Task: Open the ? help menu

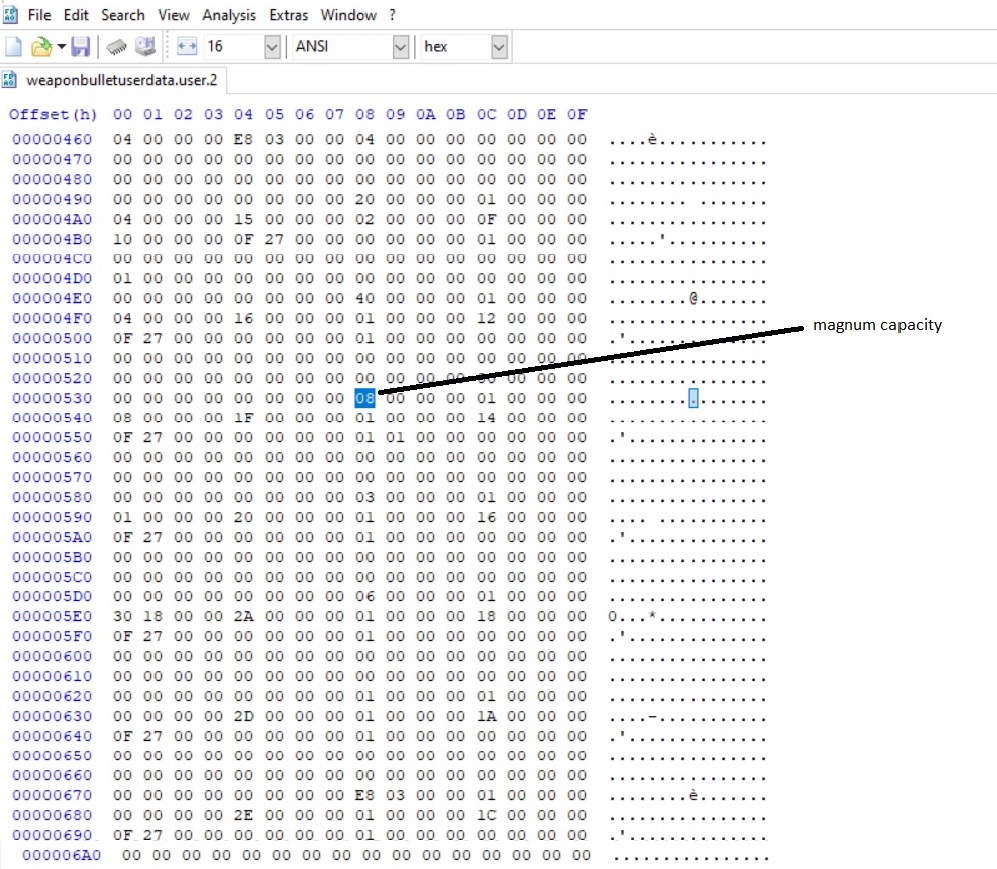Action: point(392,15)
